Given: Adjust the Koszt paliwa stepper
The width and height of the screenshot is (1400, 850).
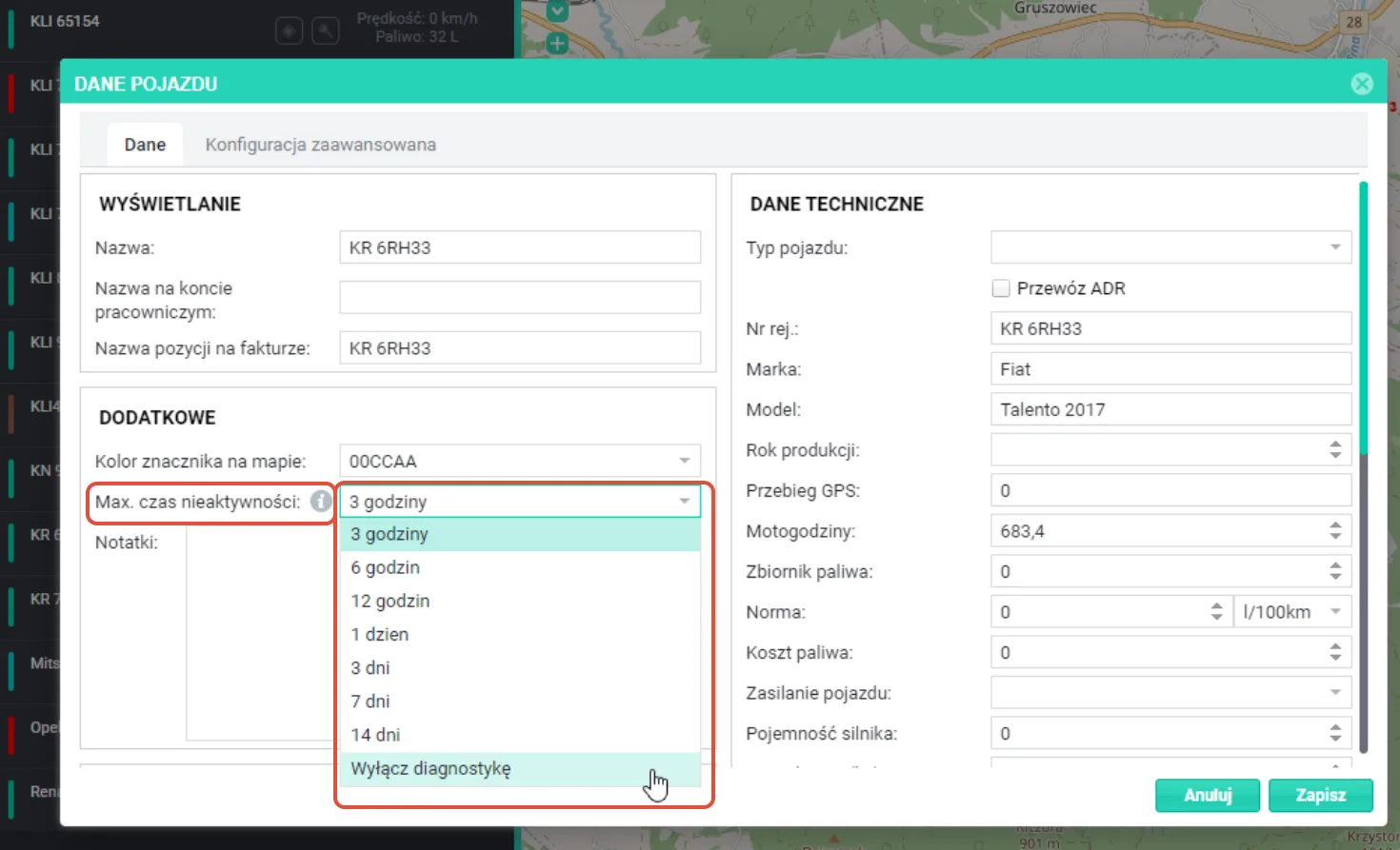Looking at the screenshot, I should point(1335,652).
